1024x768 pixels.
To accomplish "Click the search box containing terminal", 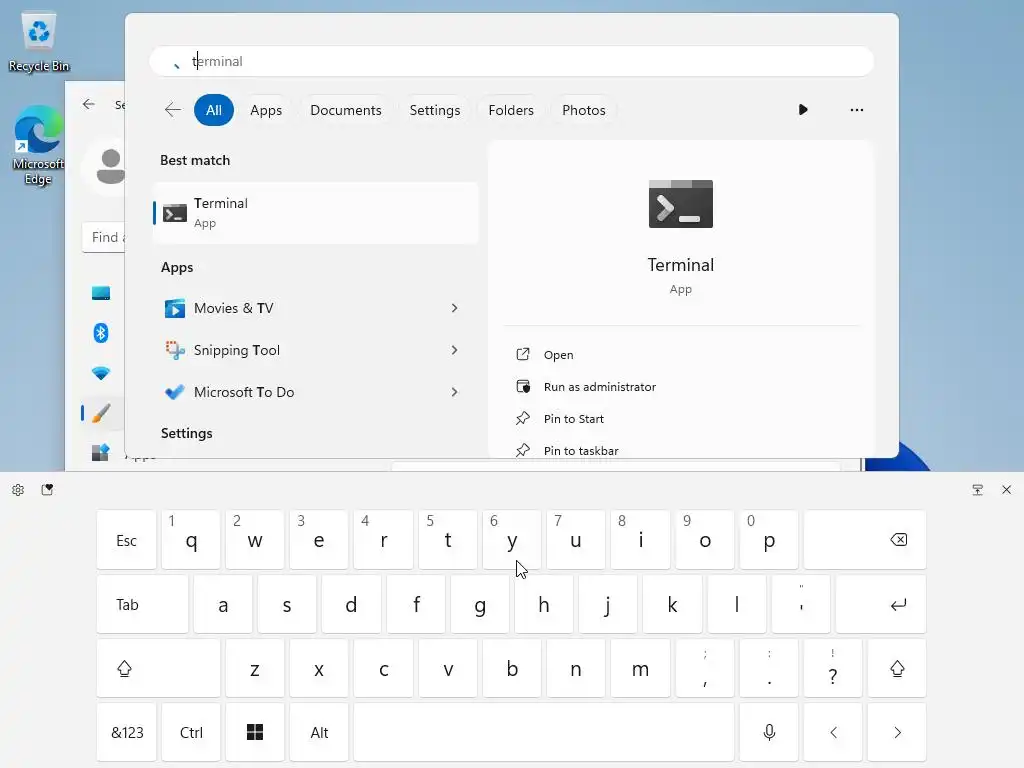I will click(511, 61).
